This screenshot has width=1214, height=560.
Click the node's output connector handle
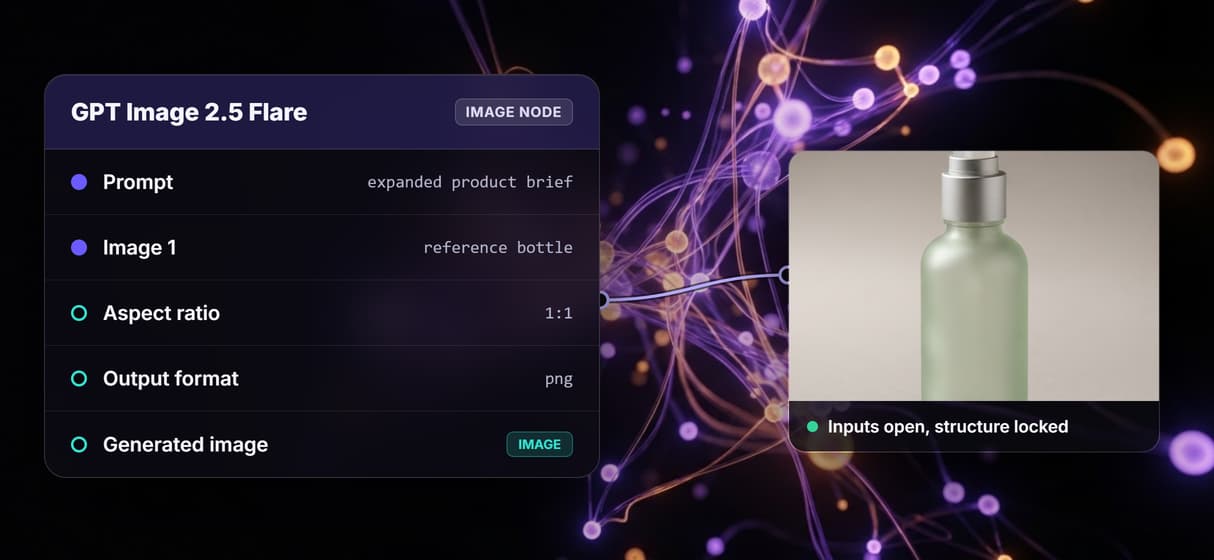click(x=601, y=298)
